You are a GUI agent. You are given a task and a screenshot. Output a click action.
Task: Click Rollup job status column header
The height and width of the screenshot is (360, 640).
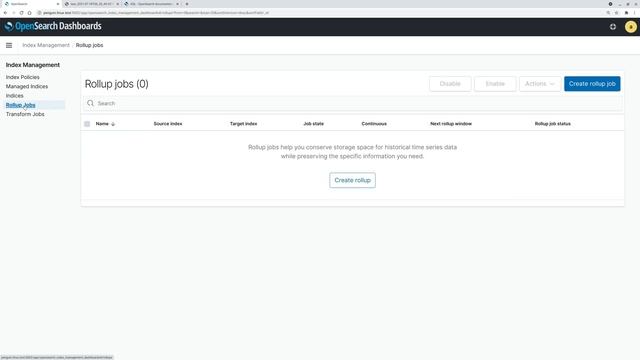click(553, 124)
